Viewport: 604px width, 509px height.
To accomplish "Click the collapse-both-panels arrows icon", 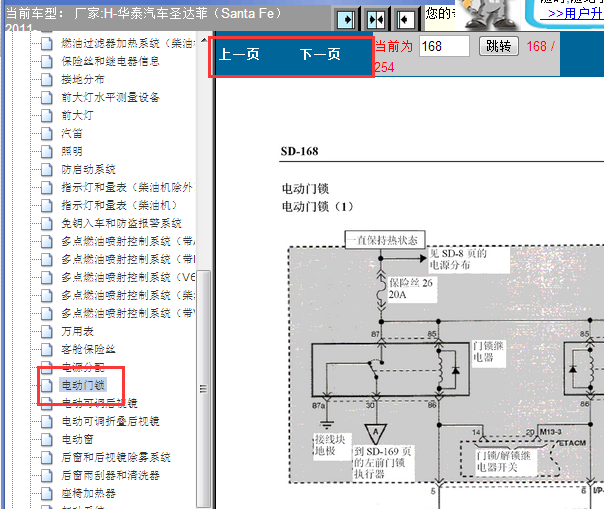I will tap(376, 19).
